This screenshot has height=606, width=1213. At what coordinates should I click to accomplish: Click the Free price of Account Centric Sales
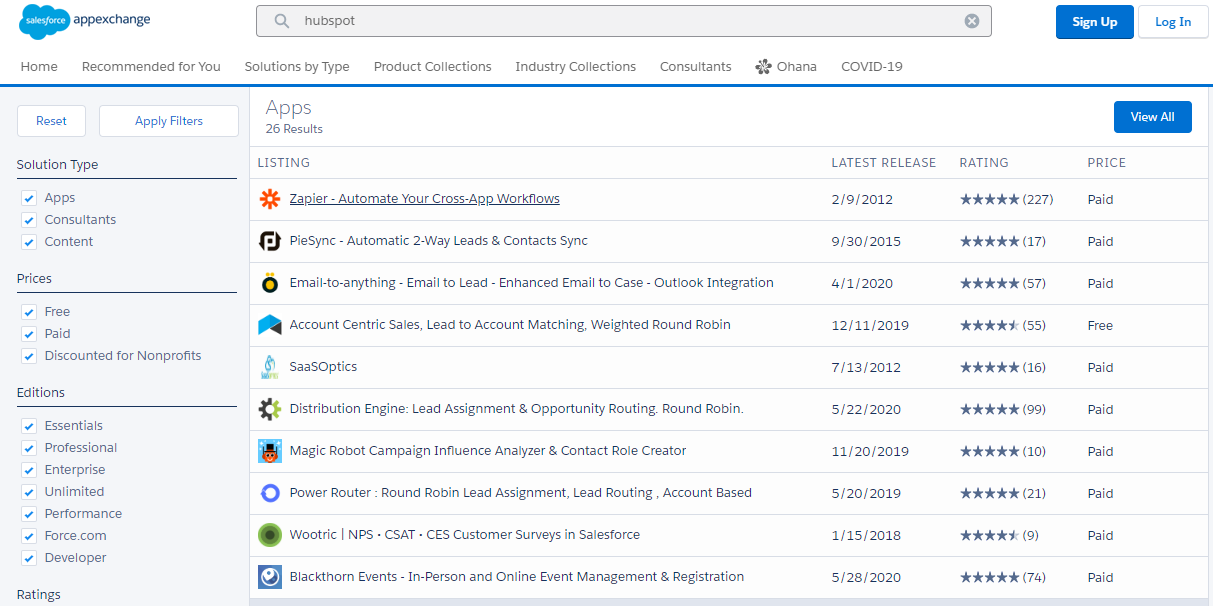click(x=1100, y=325)
